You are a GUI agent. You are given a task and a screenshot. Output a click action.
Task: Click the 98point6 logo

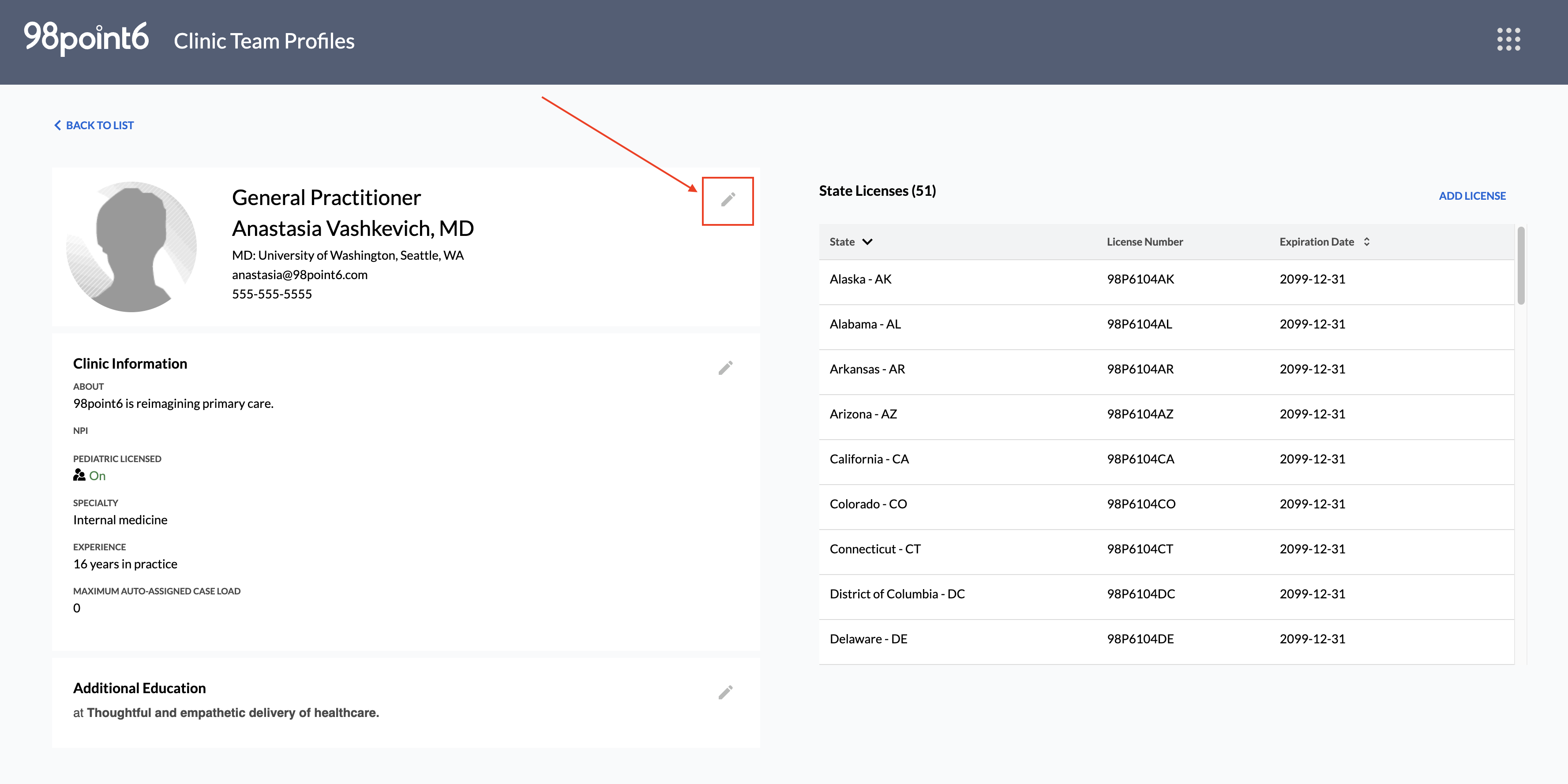point(86,38)
